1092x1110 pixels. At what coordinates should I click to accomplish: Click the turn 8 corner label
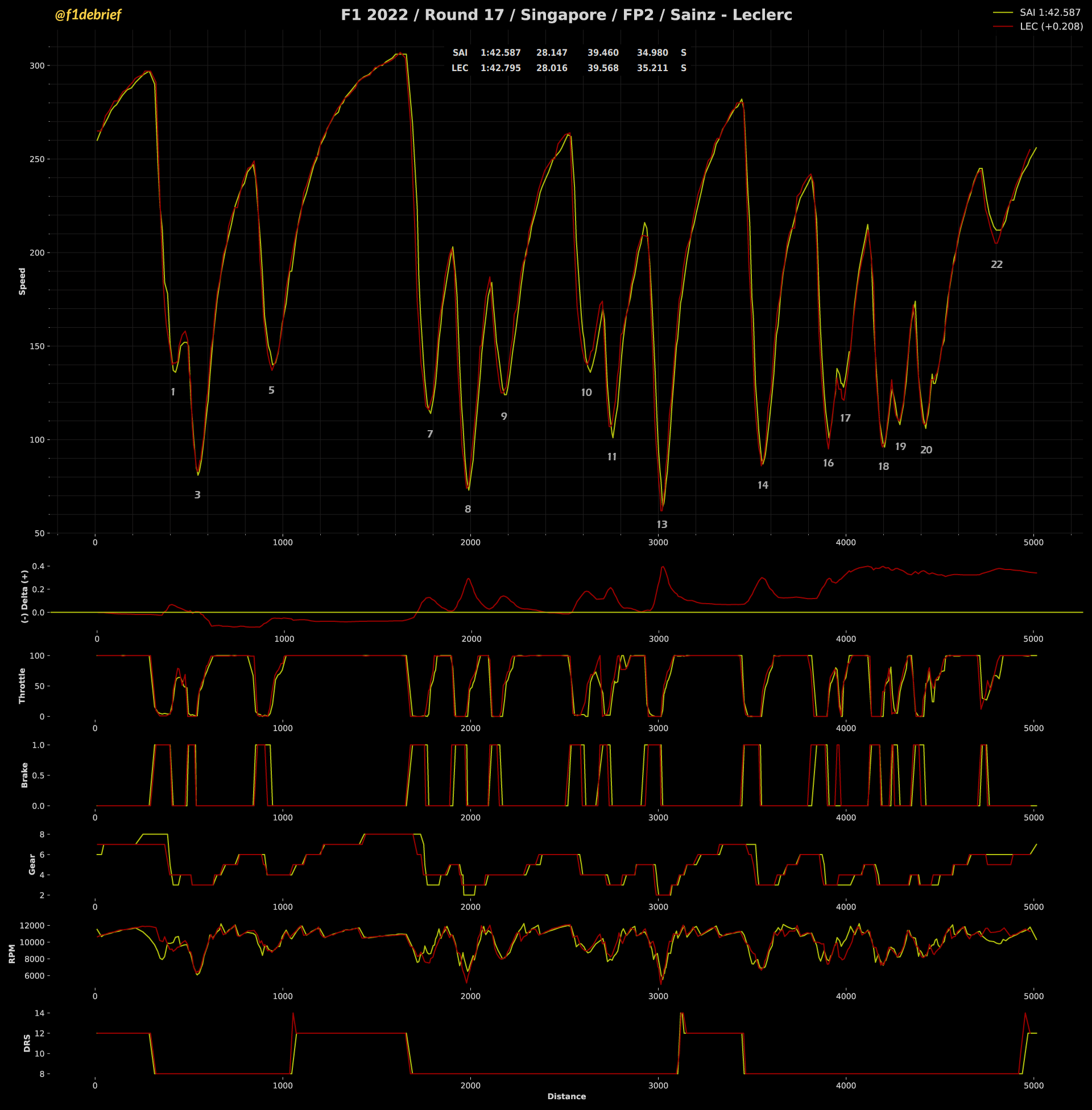468,509
